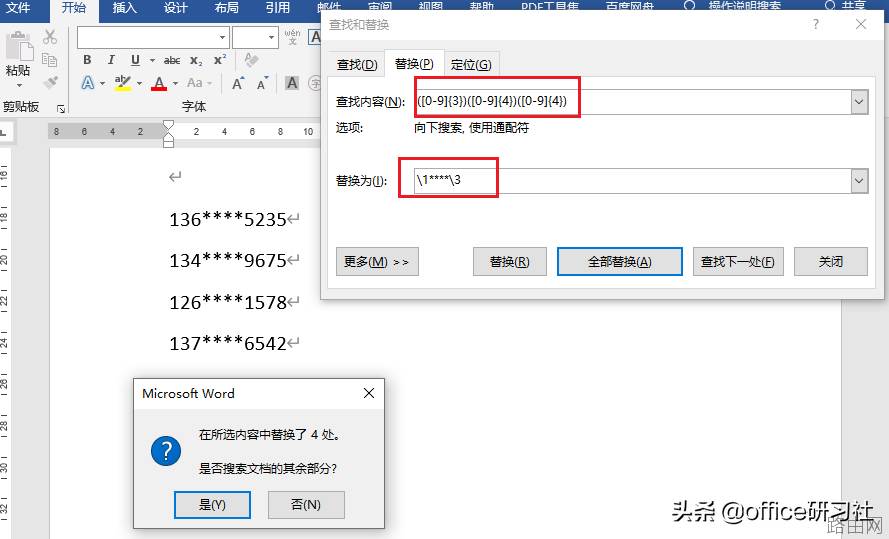This screenshot has width=889, height=539.
Task: Click into the 替换为 input field
Action: coord(632,181)
